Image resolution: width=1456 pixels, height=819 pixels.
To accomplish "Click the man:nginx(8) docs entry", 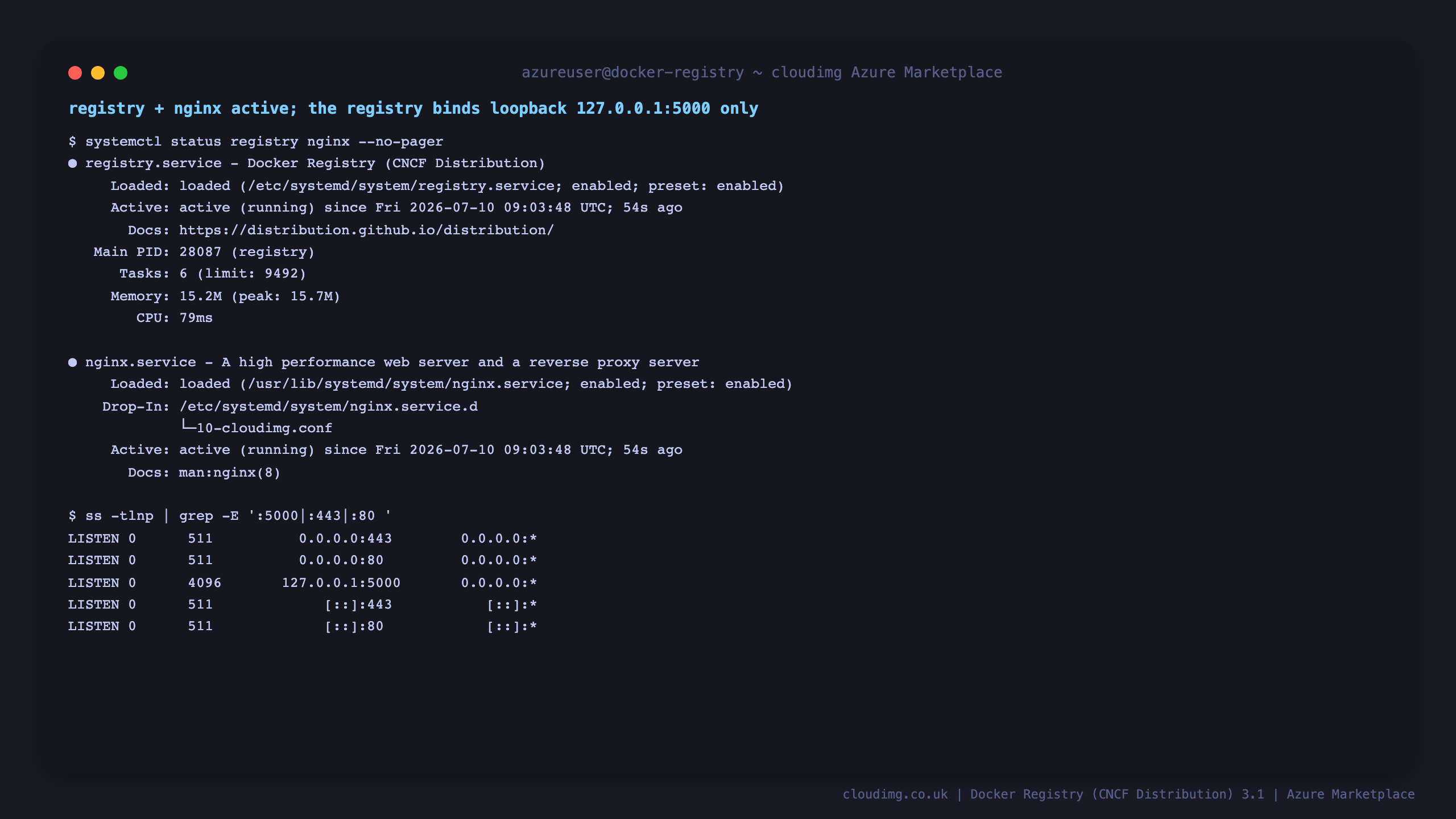I will 230,473.
